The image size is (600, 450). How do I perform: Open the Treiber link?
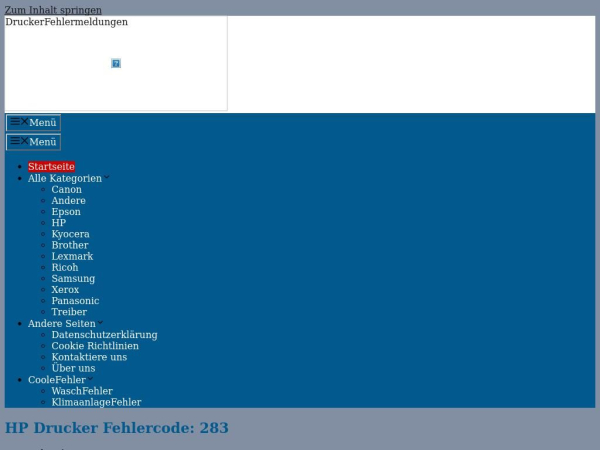pos(69,311)
